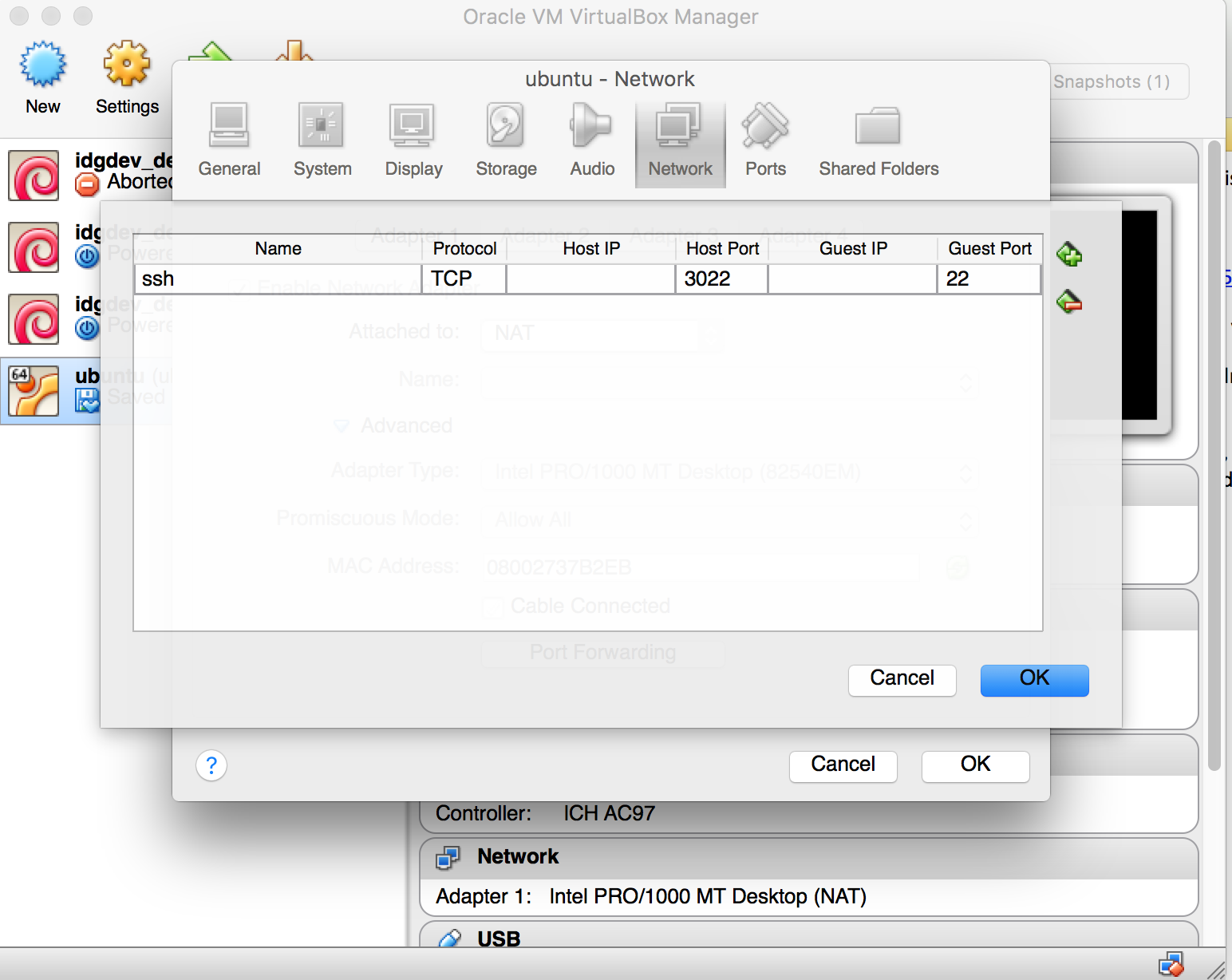
Task: Click the Snapshots (1) button
Action: click(1118, 81)
